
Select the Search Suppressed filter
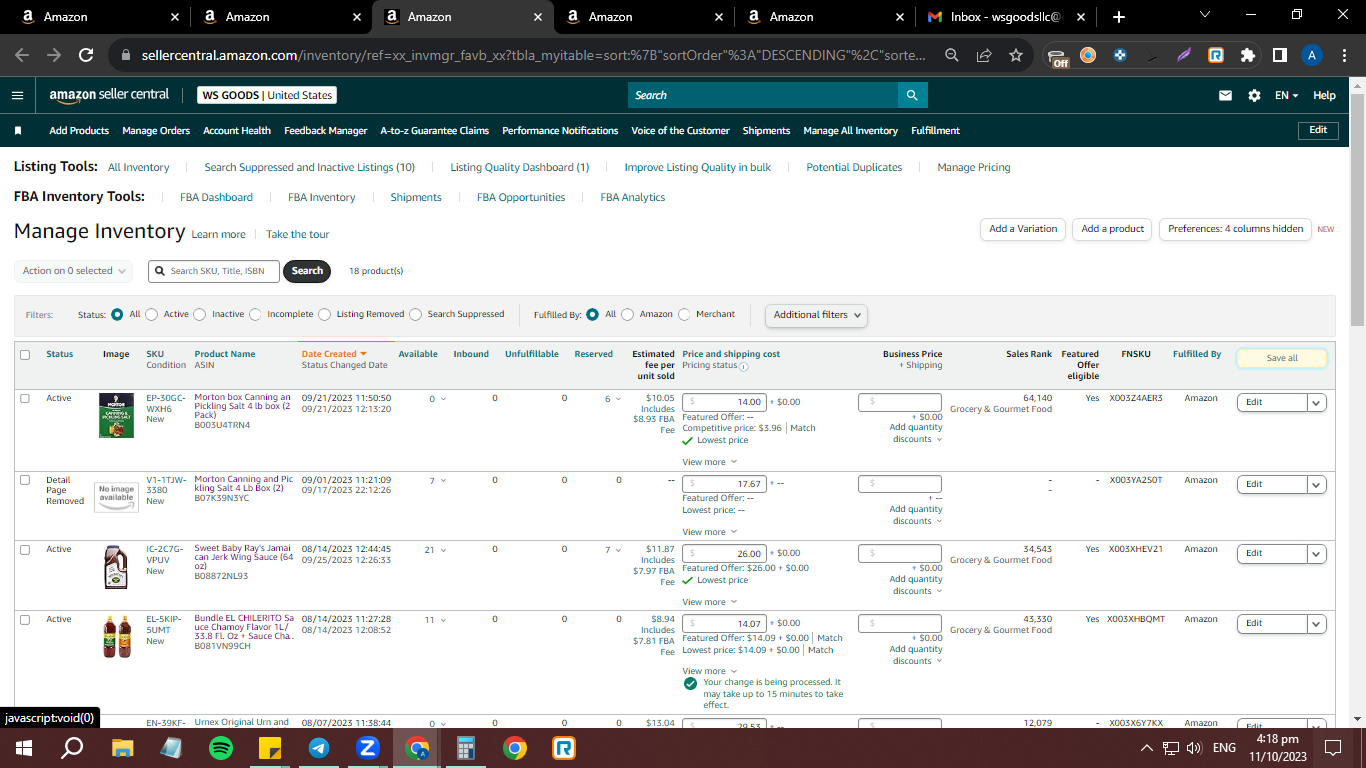(416, 315)
